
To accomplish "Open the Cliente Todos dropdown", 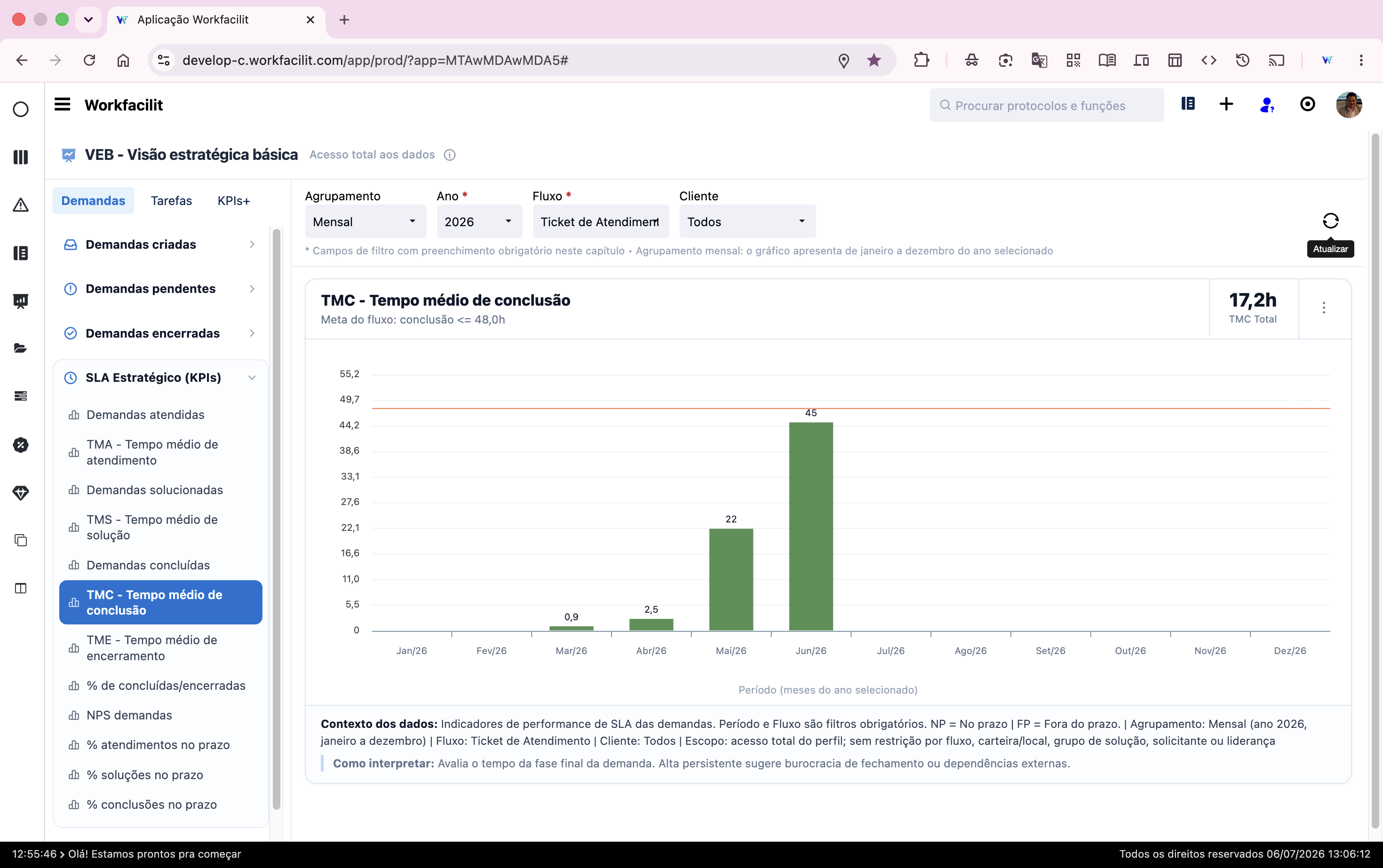I will [x=747, y=221].
